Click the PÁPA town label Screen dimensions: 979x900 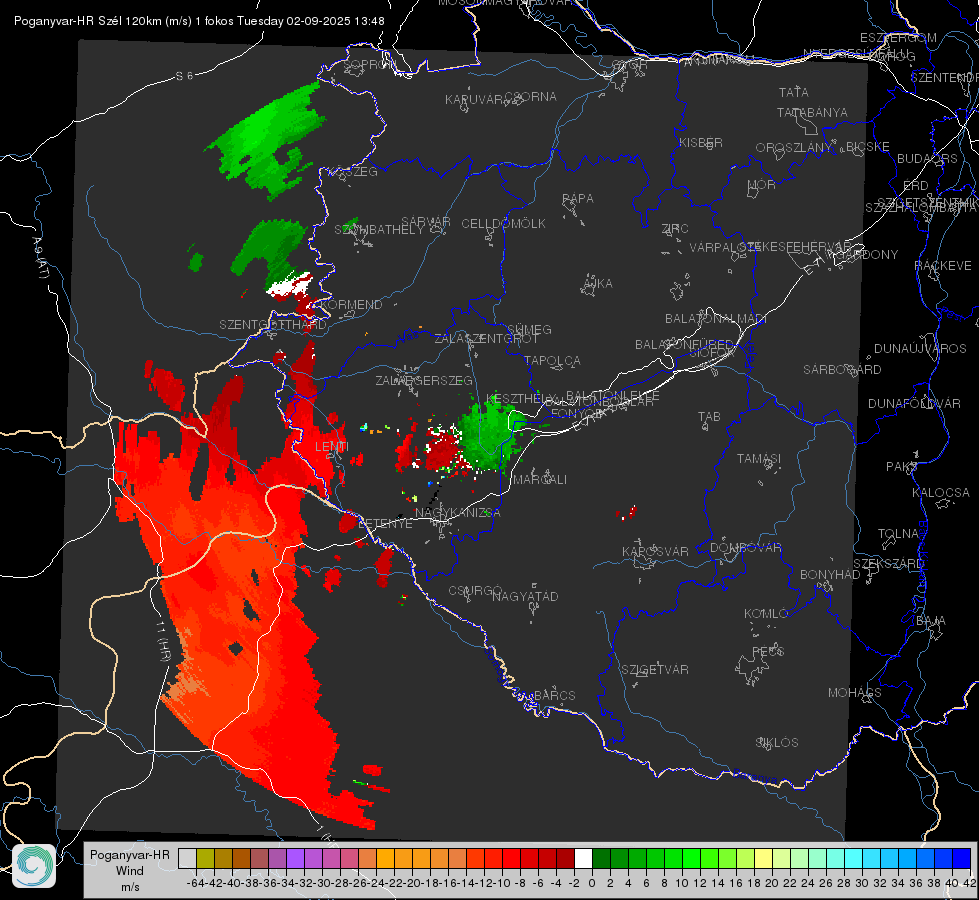[x=578, y=199]
